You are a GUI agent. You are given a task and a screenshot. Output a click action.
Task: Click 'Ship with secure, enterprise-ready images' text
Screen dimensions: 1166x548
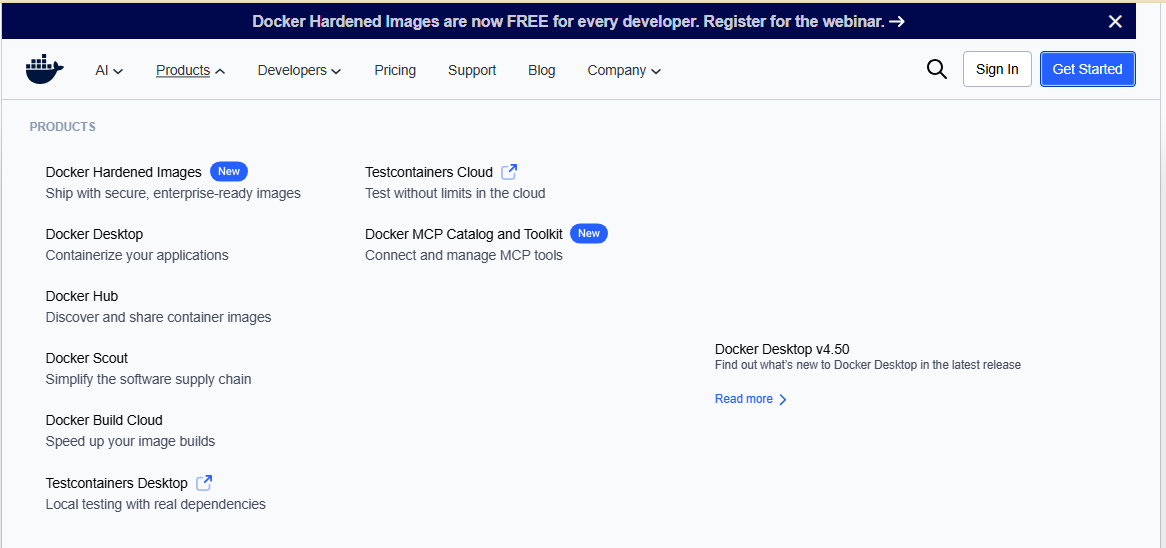pos(173,193)
